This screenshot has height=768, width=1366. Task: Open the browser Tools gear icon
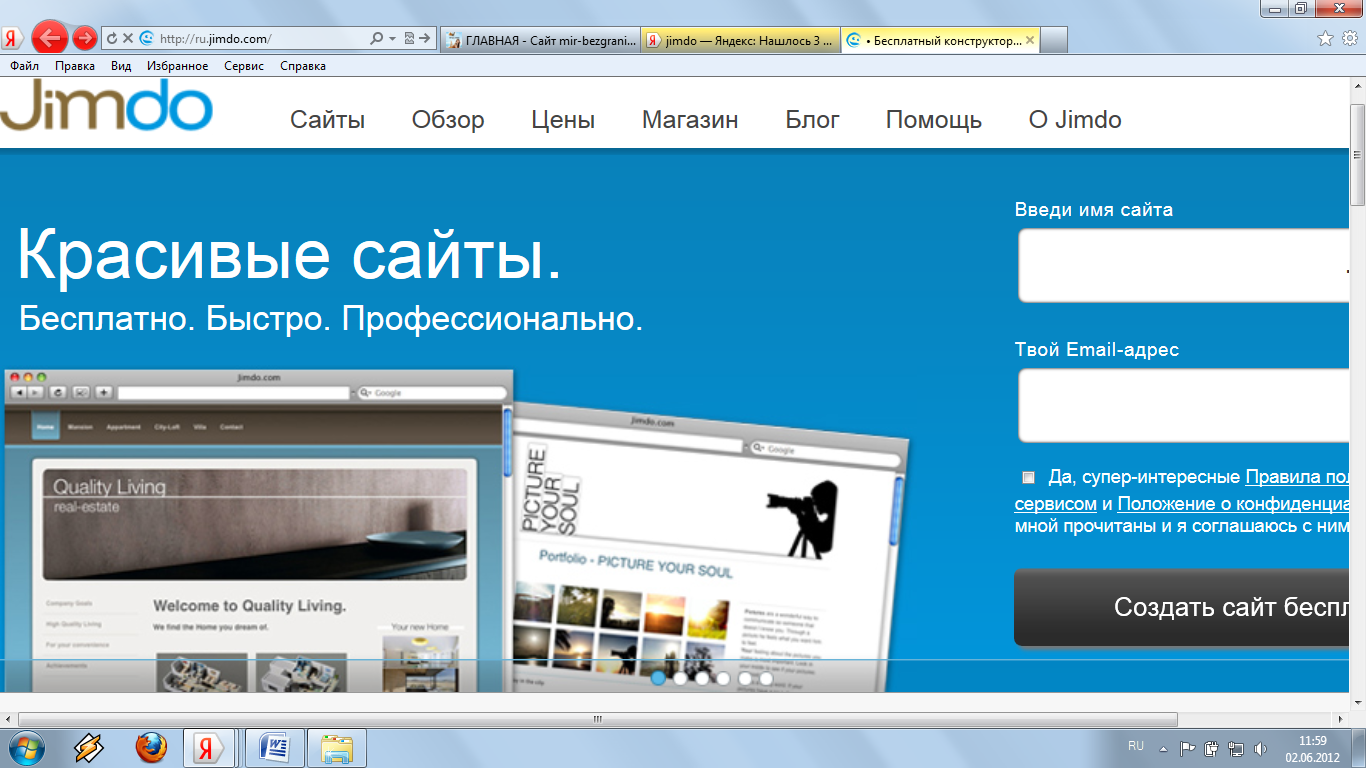click(1349, 39)
